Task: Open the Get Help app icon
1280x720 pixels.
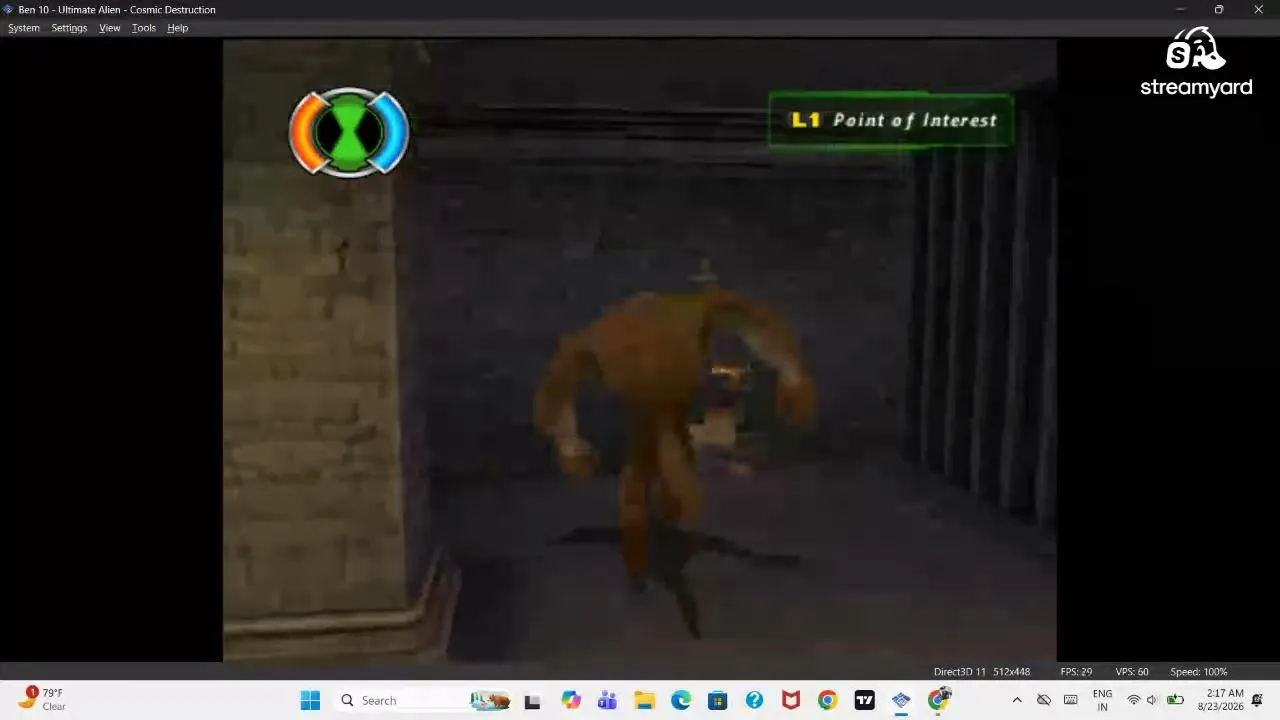Action: click(754, 701)
